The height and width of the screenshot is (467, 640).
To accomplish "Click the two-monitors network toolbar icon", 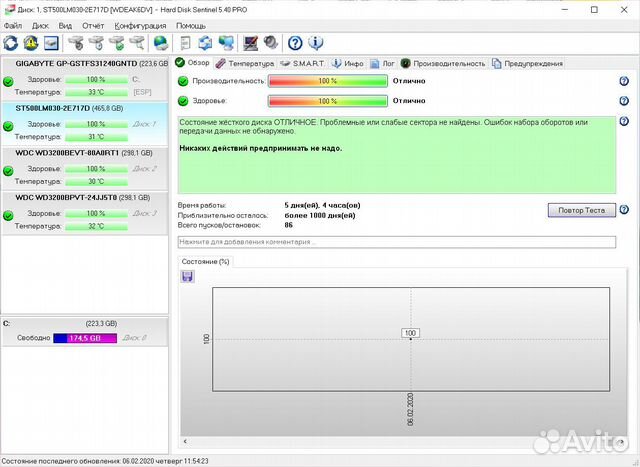I will [227, 43].
